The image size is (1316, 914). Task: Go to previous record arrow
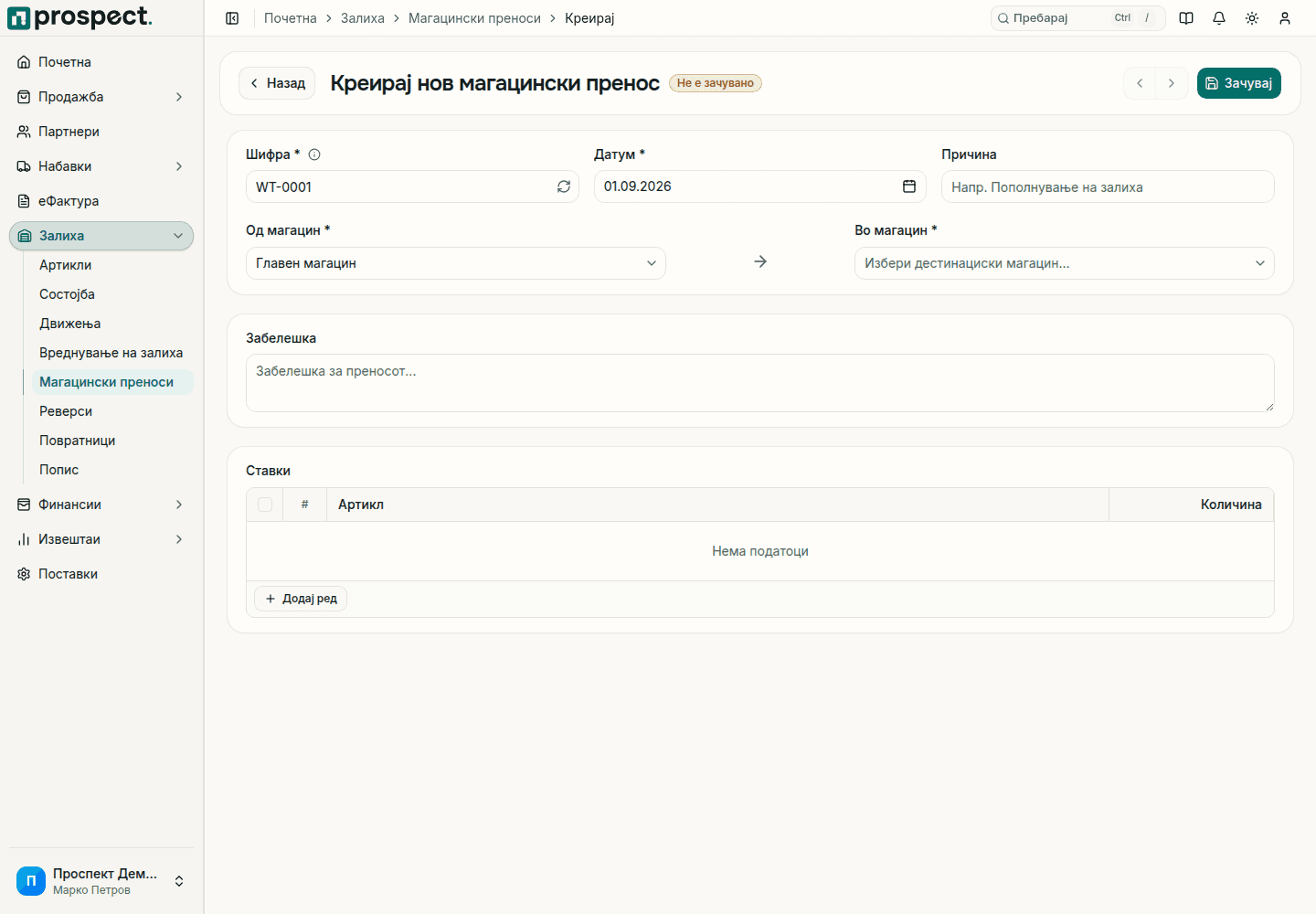1140,83
